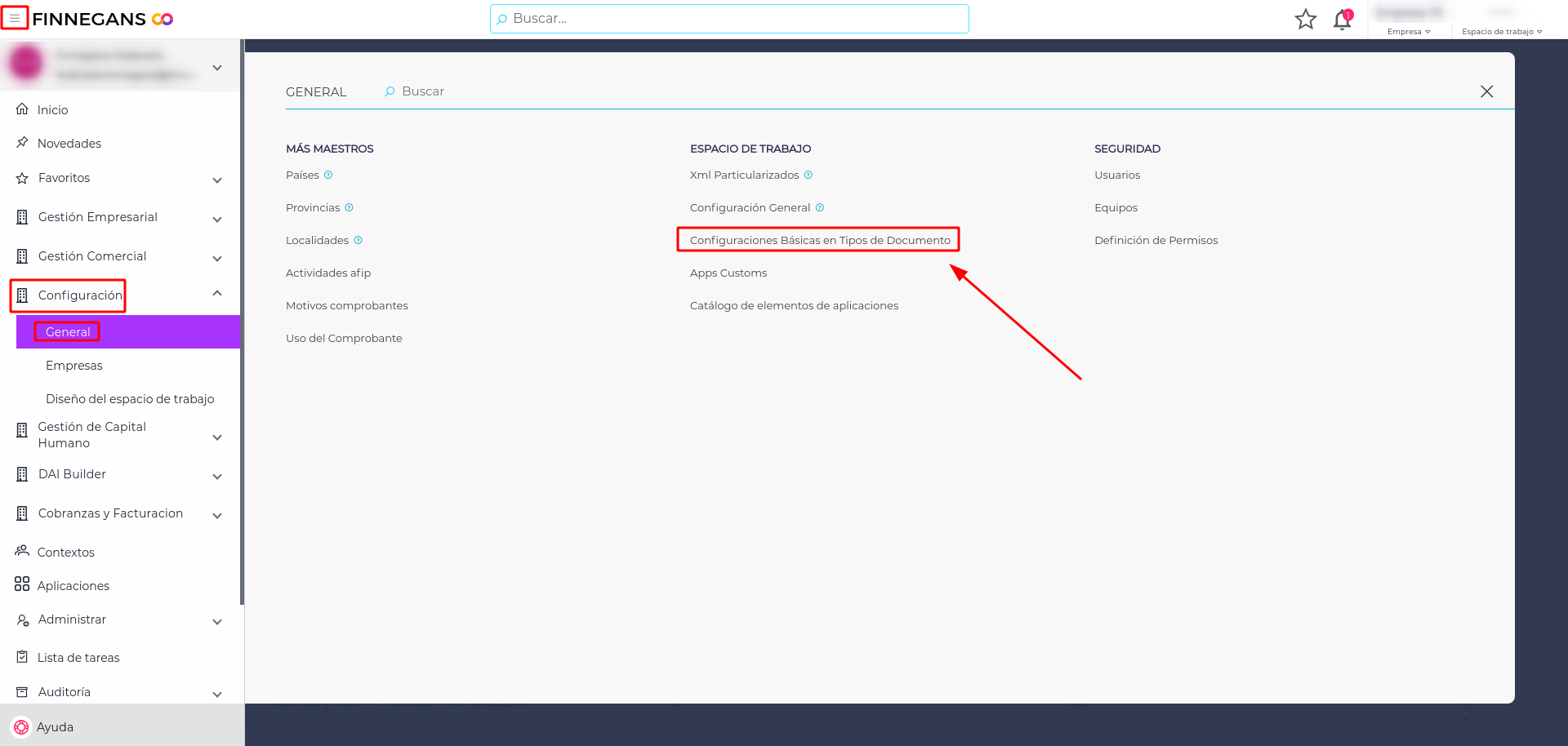Image resolution: width=1568 pixels, height=746 pixels.
Task: Expand DAI Builder menu
Action: [217, 477]
